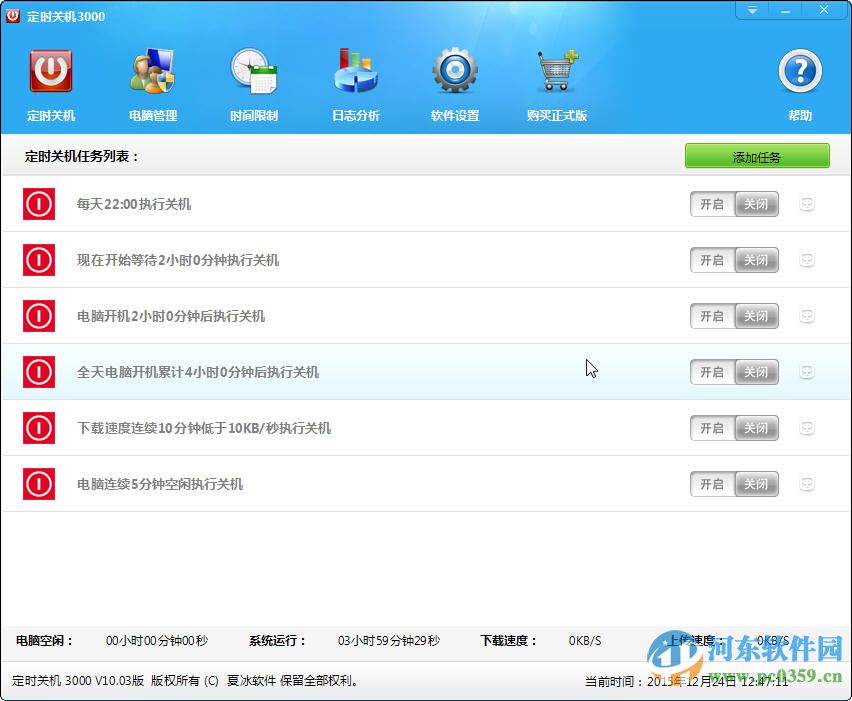Click the 定时关机任务列表 heading
The width and height of the screenshot is (852, 701).
pyautogui.click(x=82, y=157)
